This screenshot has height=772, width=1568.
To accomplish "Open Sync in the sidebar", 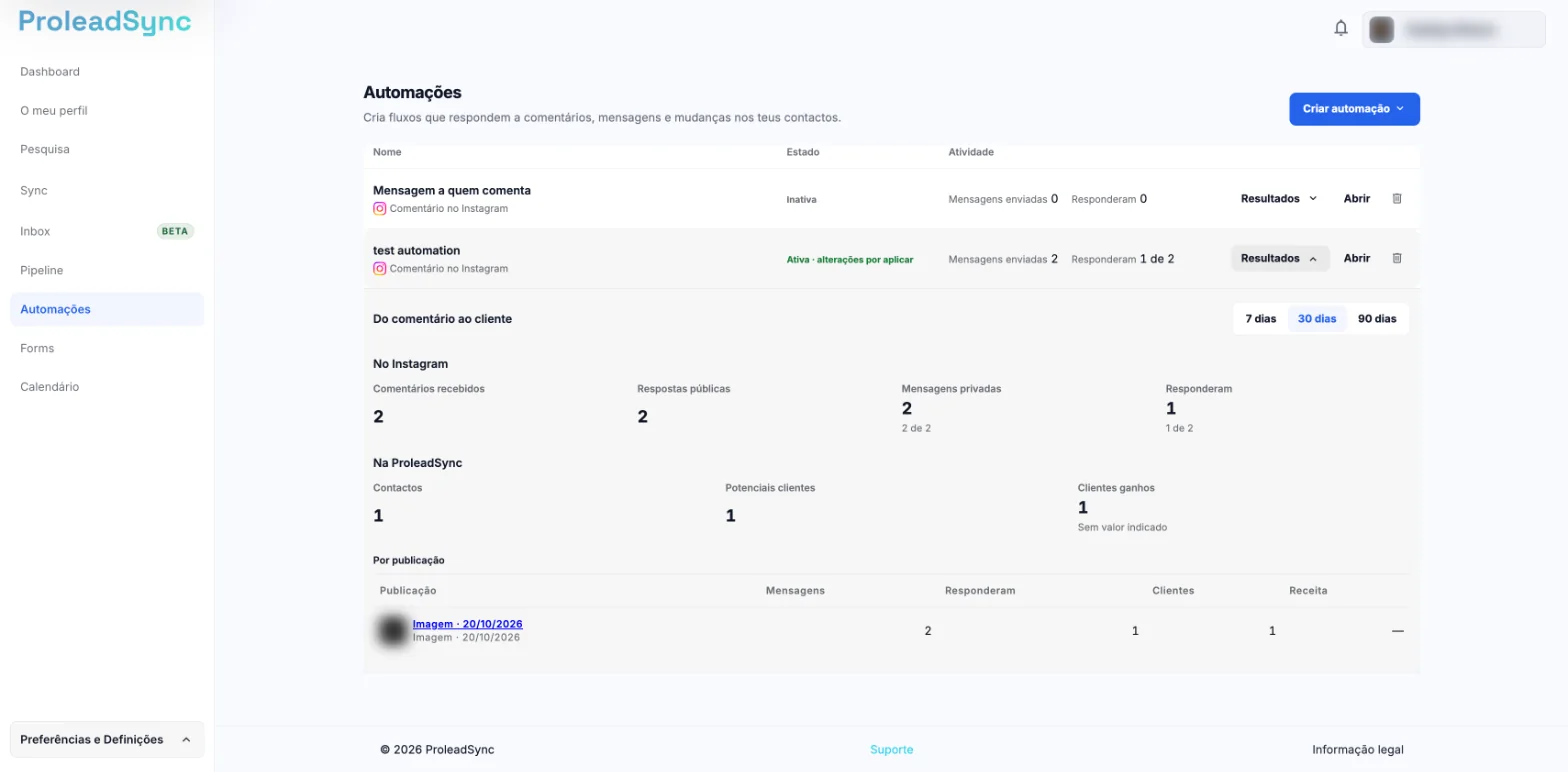I will (x=34, y=190).
